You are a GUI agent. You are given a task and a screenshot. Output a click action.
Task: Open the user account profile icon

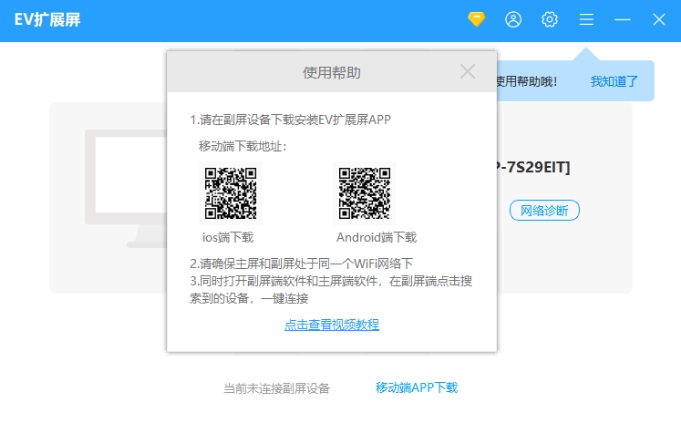pyautogui.click(x=513, y=20)
